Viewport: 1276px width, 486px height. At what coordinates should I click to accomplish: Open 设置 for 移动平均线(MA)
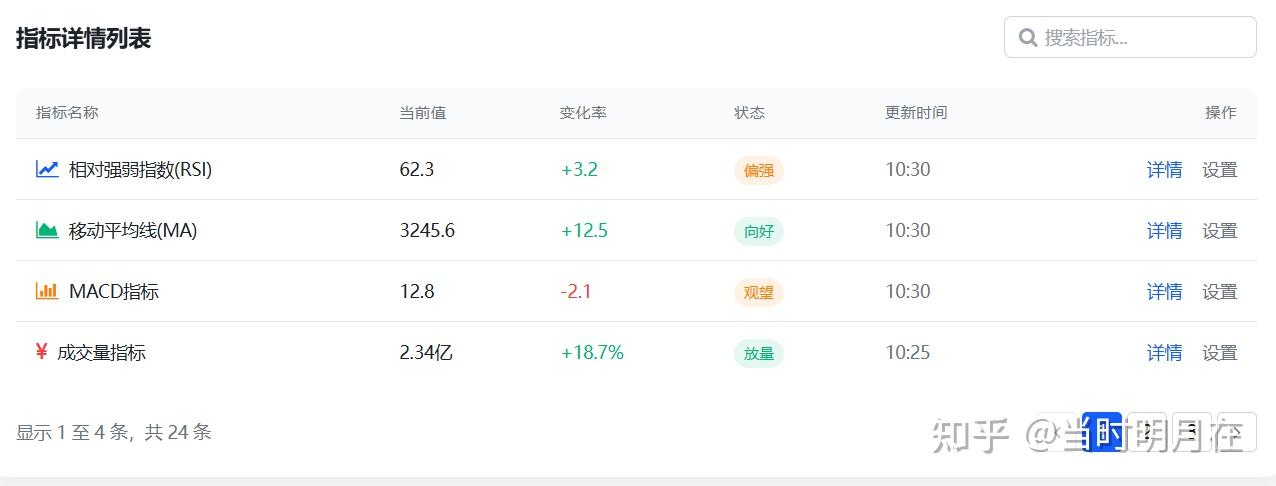[1219, 231]
